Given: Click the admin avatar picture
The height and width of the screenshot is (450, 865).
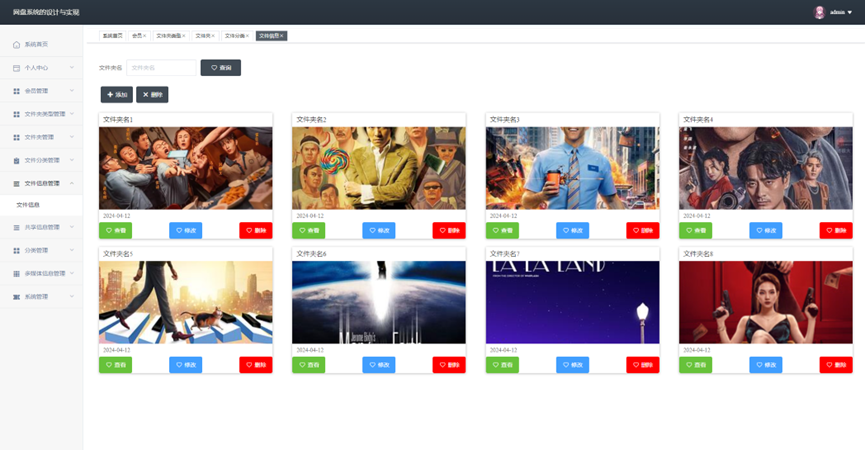Looking at the screenshot, I should (x=820, y=12).
